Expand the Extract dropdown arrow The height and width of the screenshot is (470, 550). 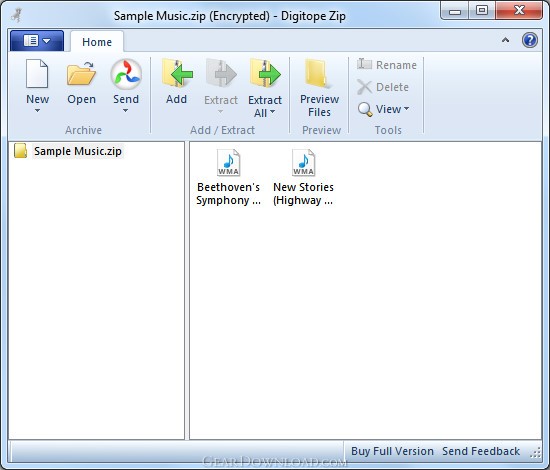pos(221,112)
